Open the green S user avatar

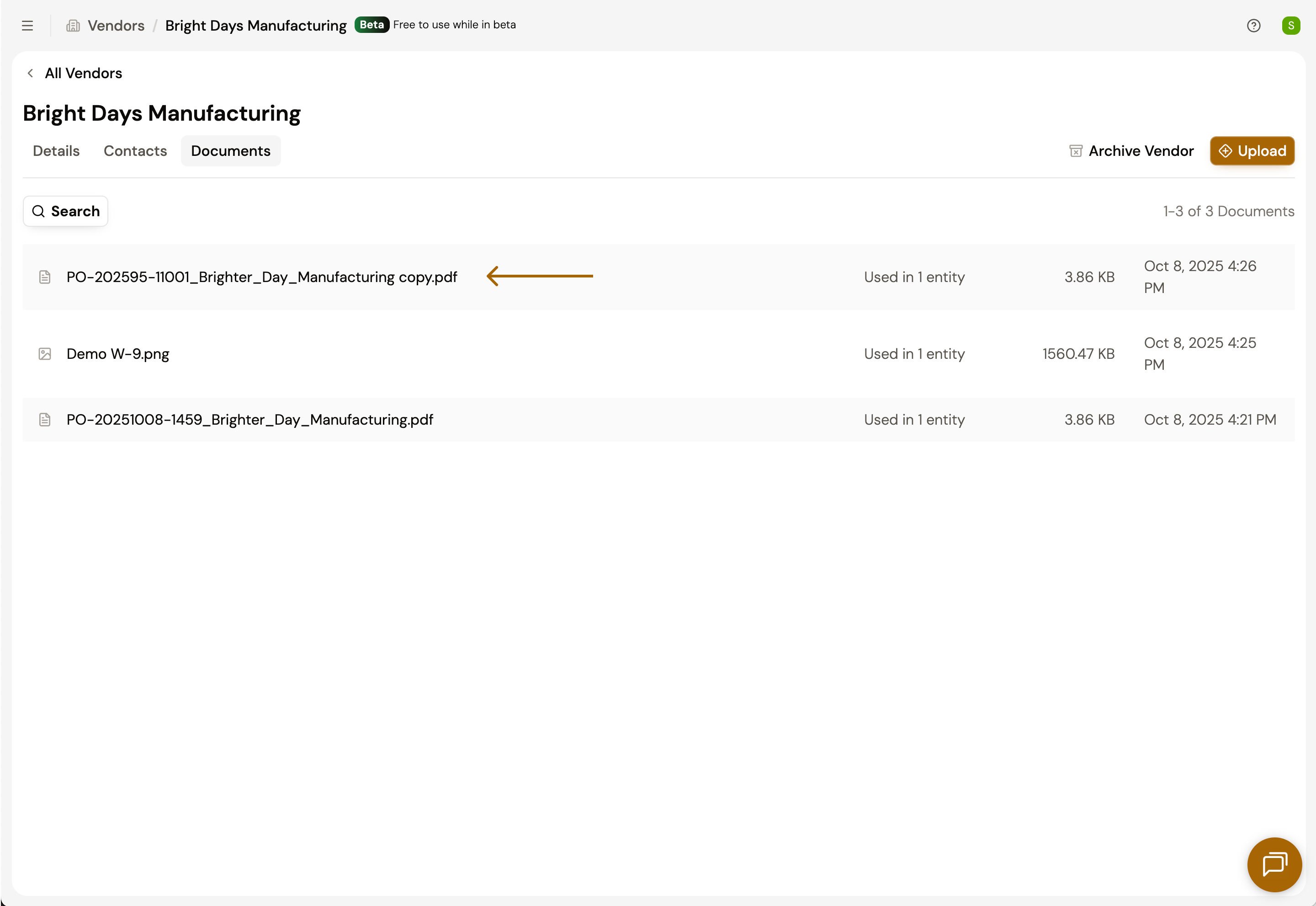pos(1291,26)
